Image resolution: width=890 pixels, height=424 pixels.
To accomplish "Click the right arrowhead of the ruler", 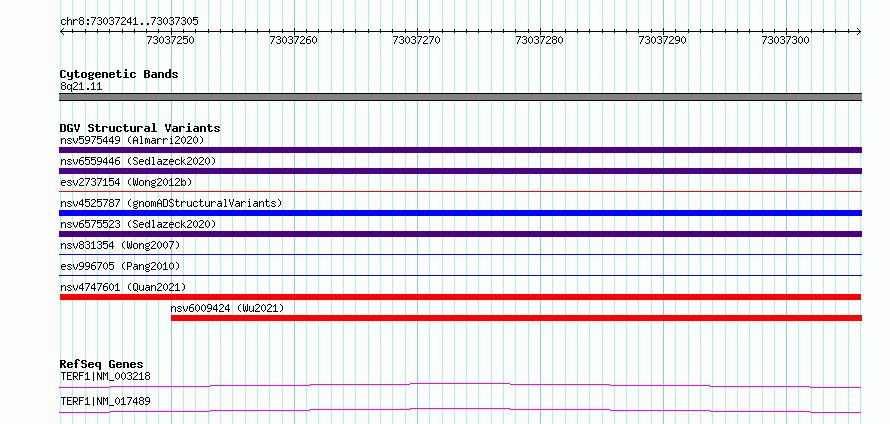I will click(x=858, y=31).
